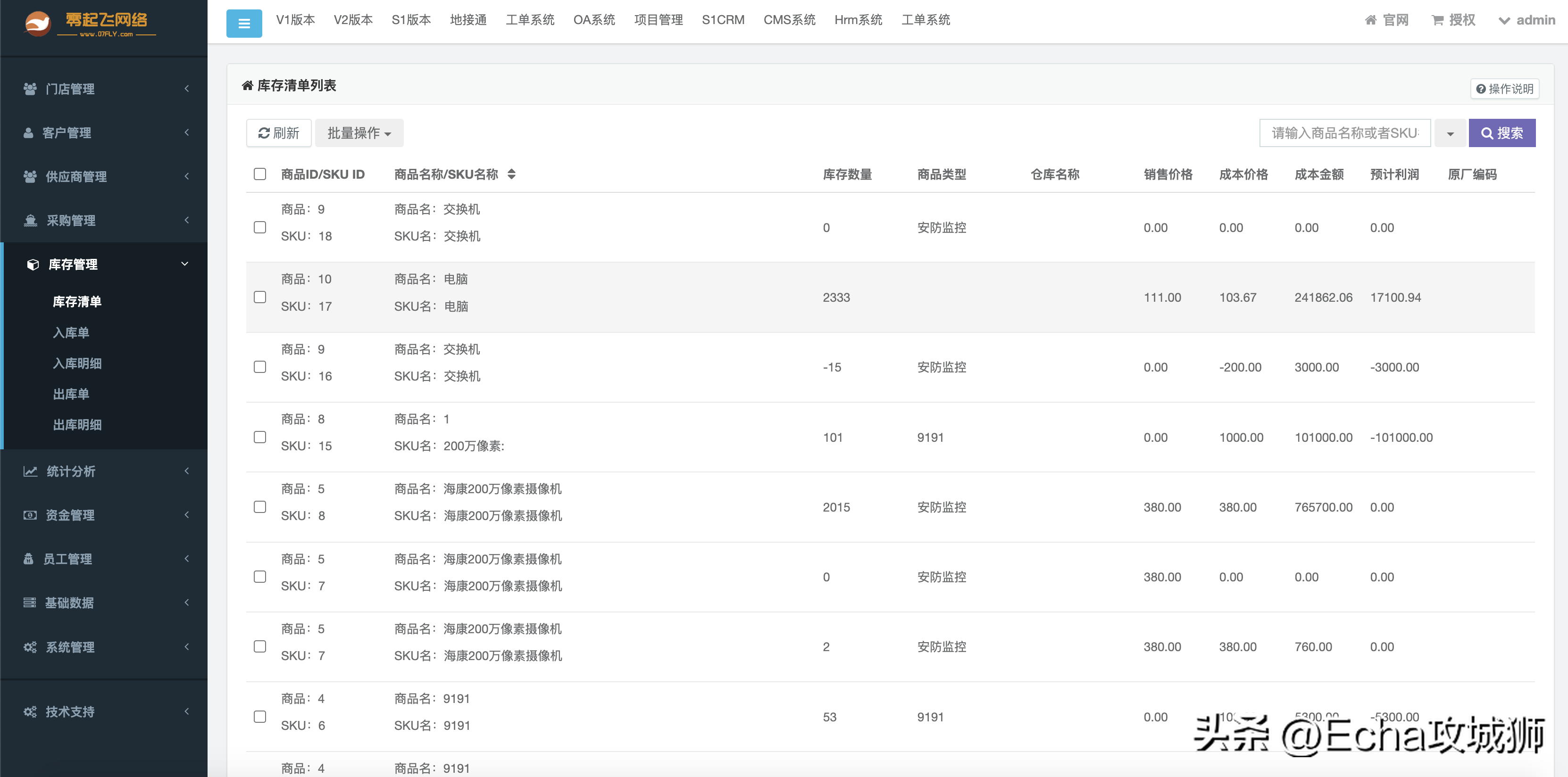Open the search options dropdown caret
The width and height of the screenshot is (1568, 777).
click(1450, 133)
